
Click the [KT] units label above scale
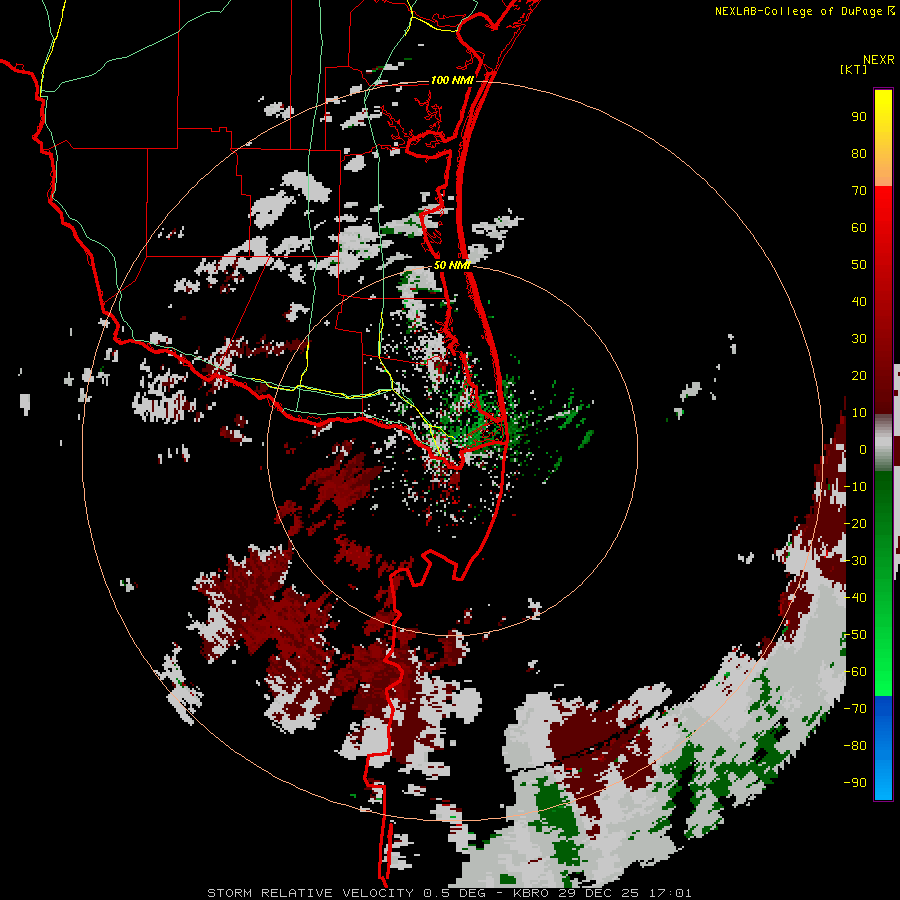coord(853,69)
